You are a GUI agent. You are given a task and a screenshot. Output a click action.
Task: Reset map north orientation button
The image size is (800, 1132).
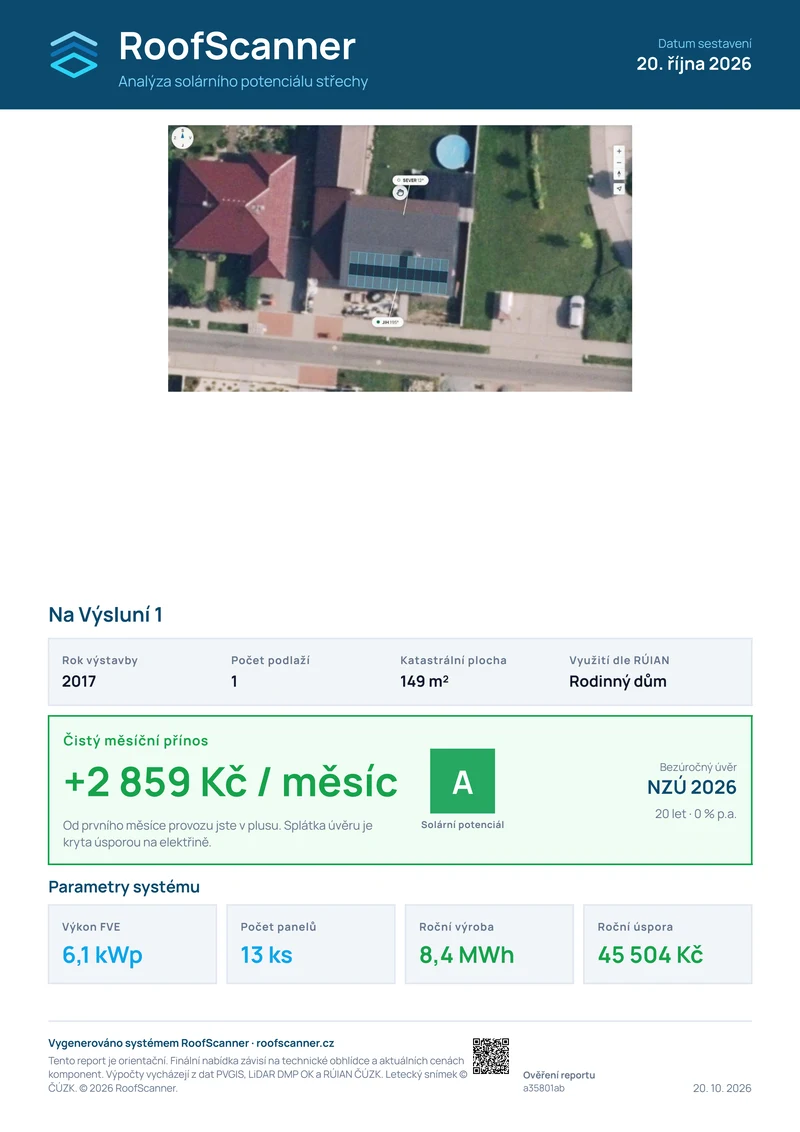coord(619,174)
